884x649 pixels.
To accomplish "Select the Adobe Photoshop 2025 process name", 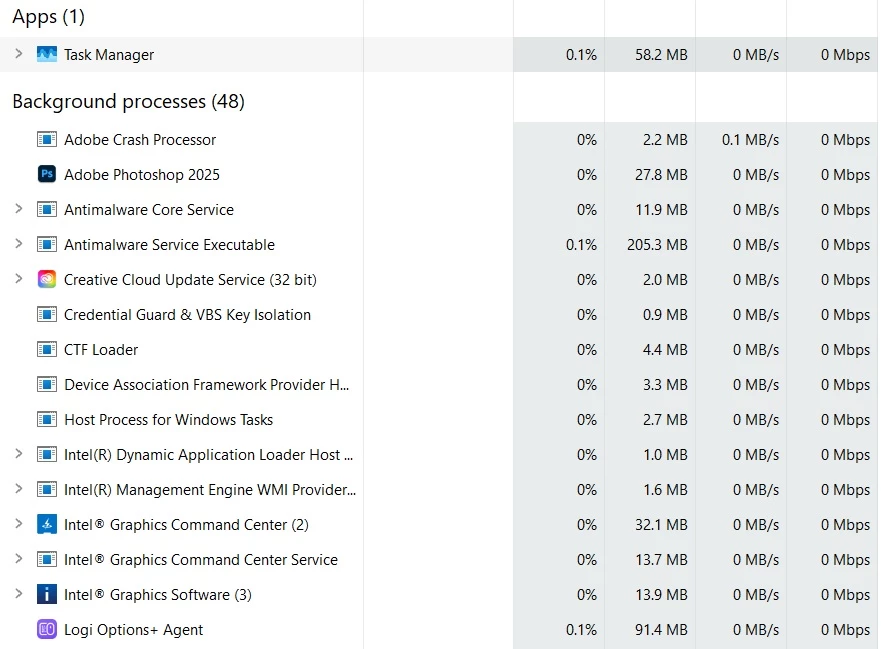I will pos(142,175).
